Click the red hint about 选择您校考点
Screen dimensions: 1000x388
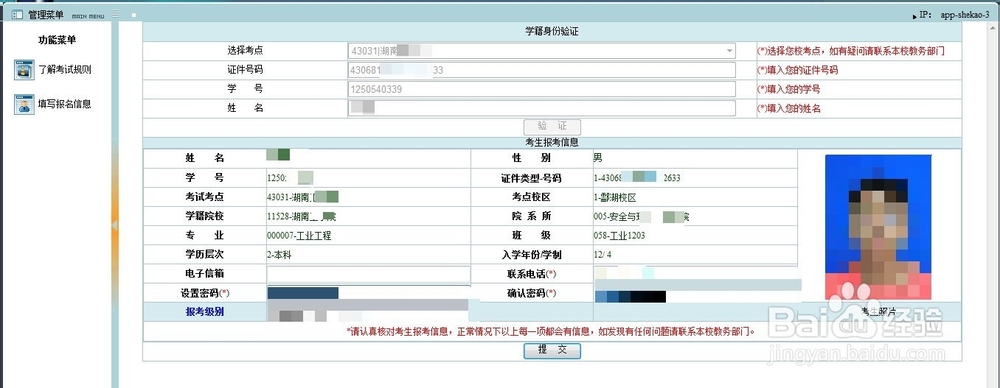coord(850,50)
